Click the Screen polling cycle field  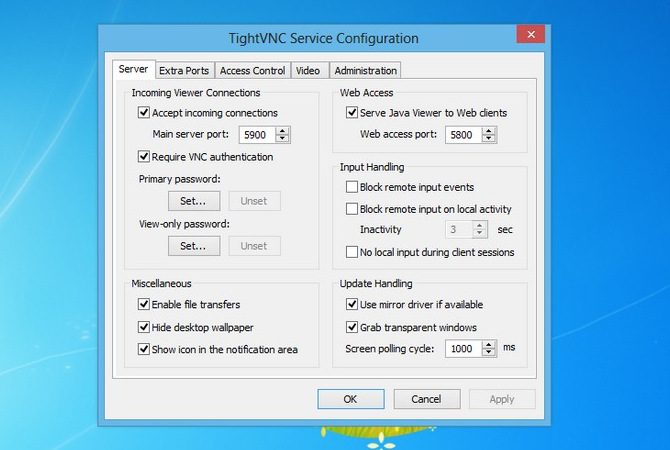464,349
